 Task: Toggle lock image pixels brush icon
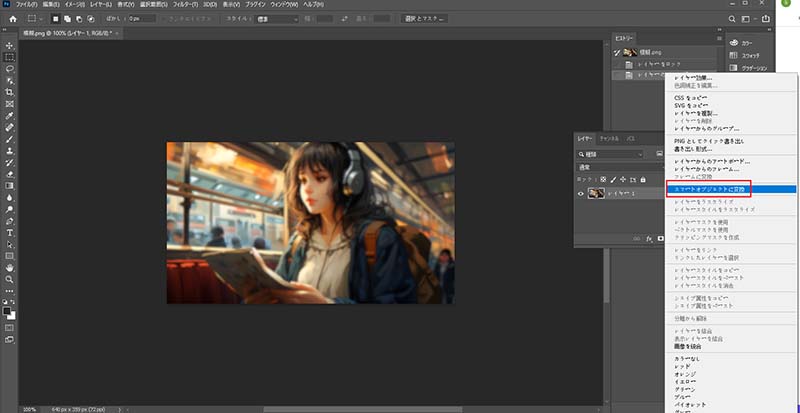click(x=614, y=180)
